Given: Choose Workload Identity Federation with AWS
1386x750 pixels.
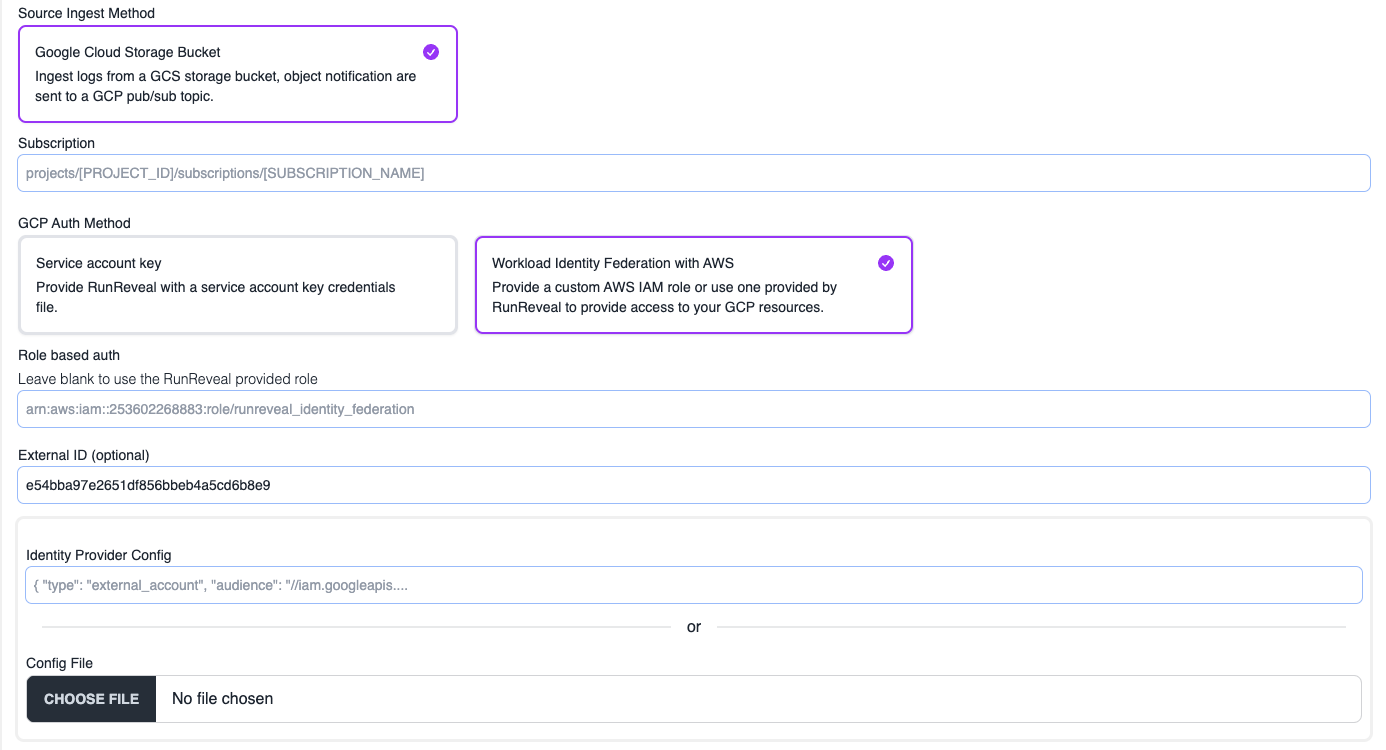Looking at the screenshot, I should pyautogui.click(x=693, y=284).
